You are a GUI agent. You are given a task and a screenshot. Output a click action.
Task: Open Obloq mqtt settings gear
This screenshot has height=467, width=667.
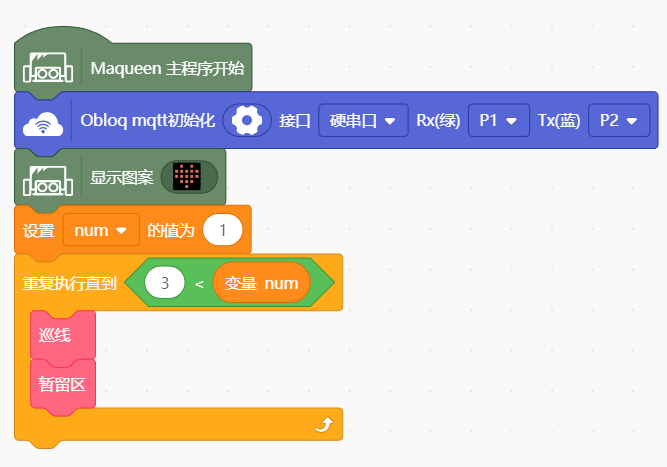coord(247,120)
